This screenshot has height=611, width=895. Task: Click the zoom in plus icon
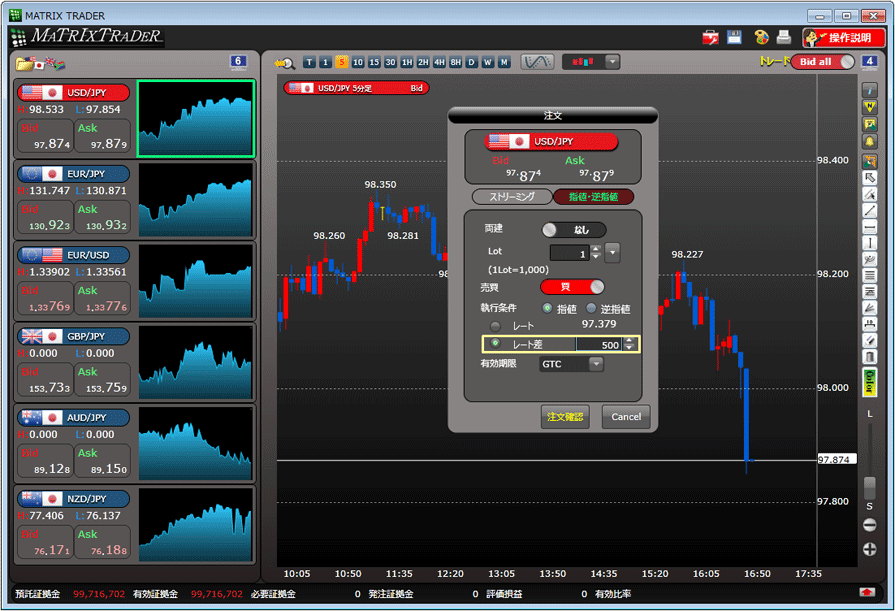(x=869, y=549)
